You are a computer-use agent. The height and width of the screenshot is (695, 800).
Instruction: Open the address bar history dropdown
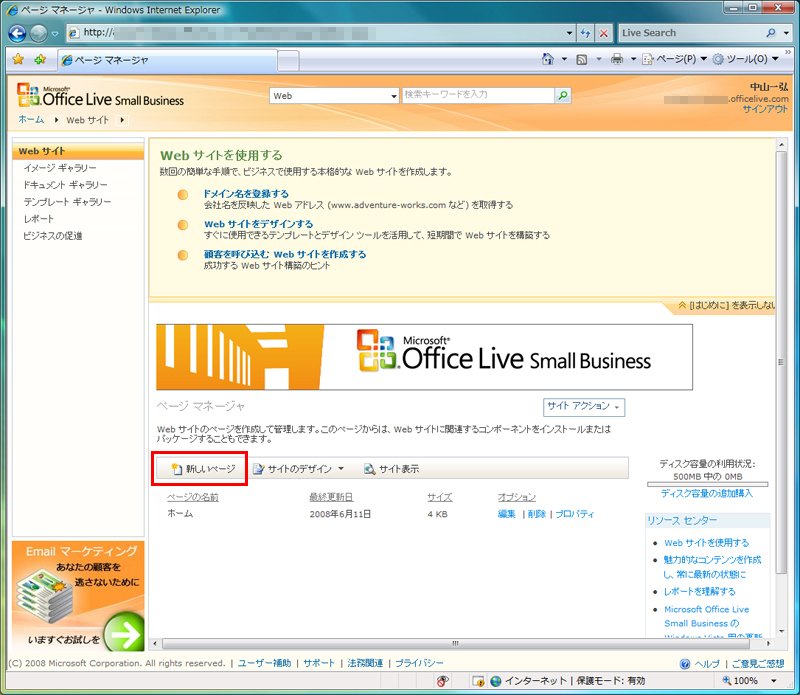pyautogui.click(x=569, y=33)
